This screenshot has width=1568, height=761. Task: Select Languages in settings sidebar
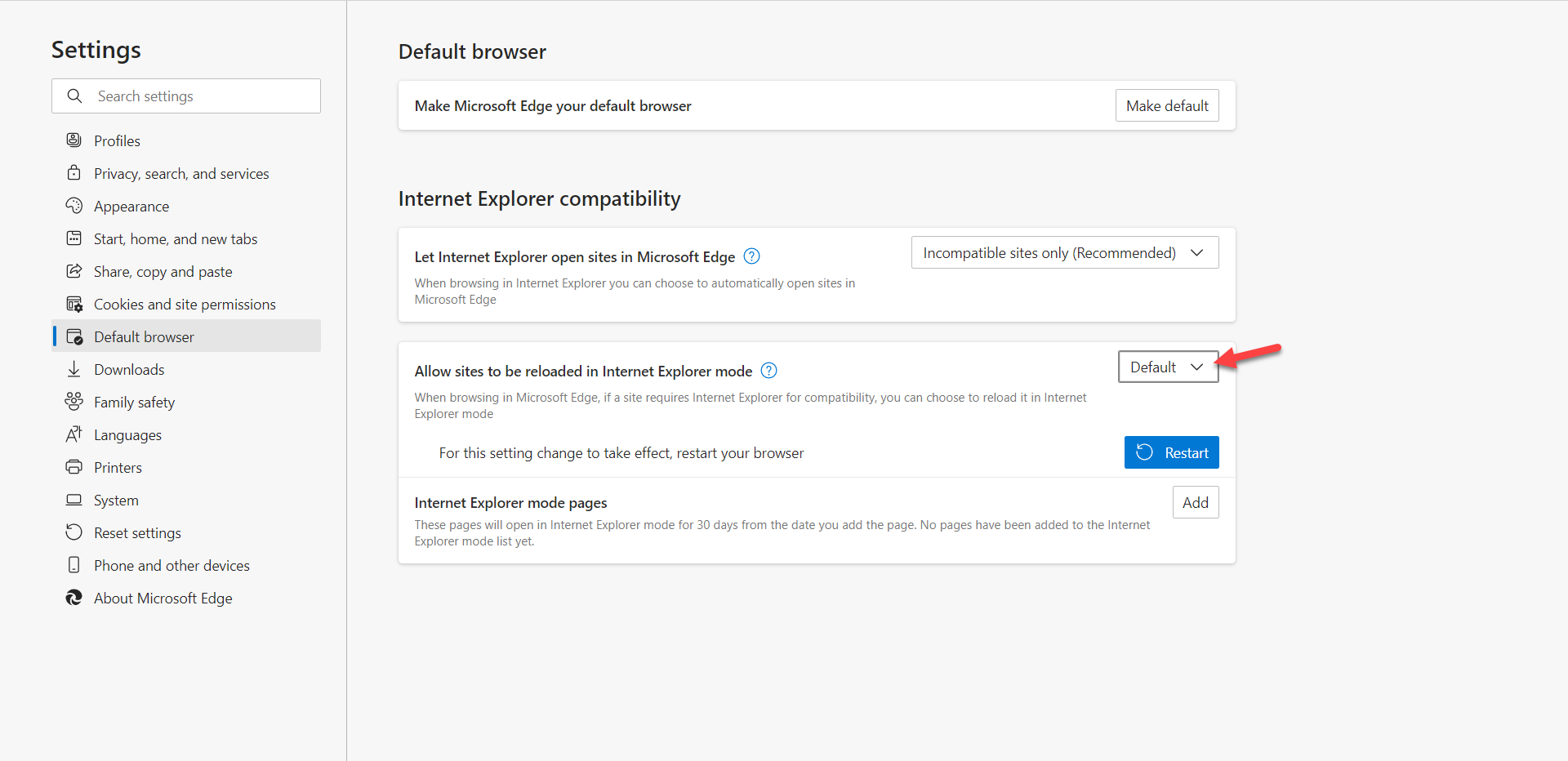point(127,435)
